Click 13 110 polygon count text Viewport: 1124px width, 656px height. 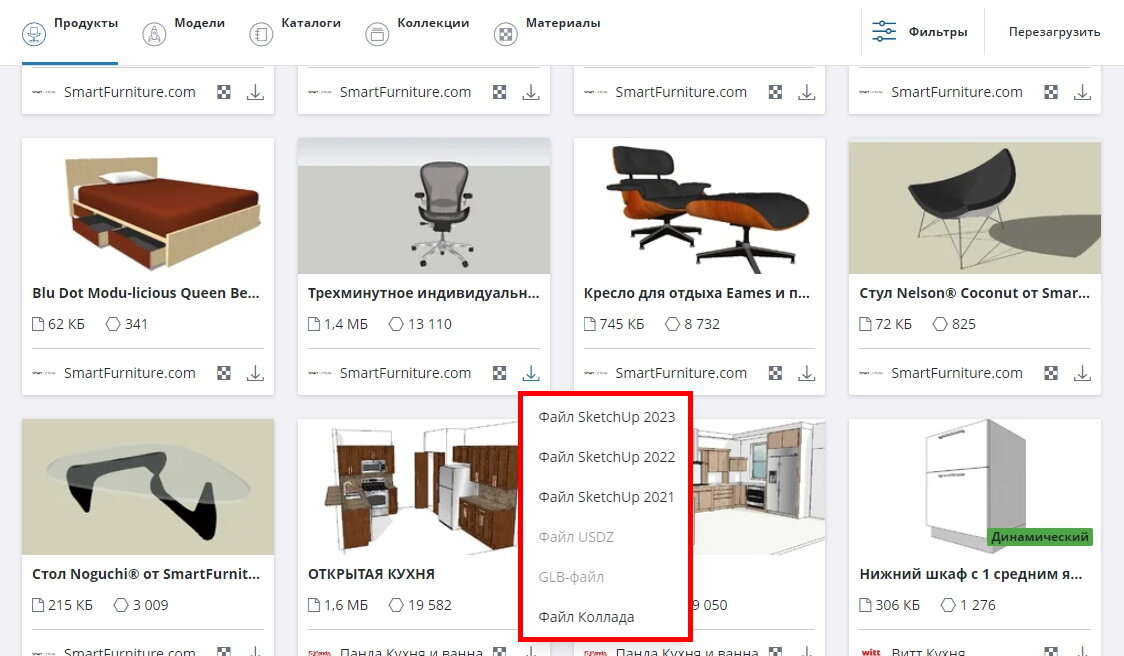pyautogui.click(x=429, y=324)
